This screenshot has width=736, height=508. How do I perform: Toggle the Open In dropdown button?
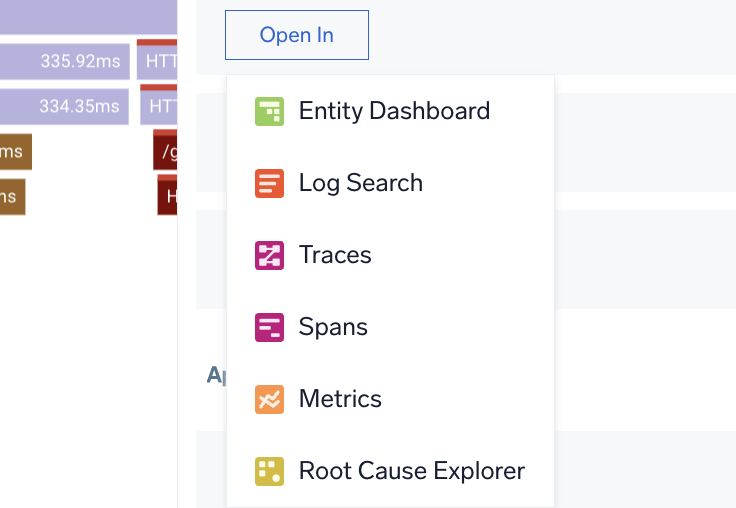[297, 35]
